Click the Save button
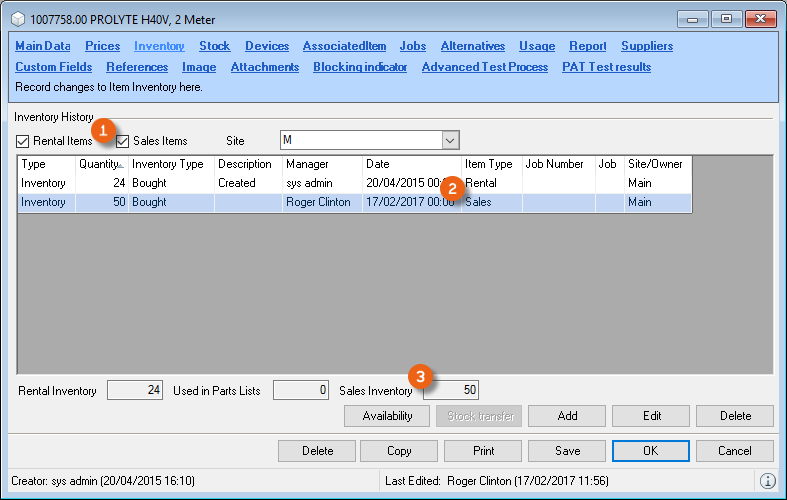The height and width of the screenshot is (500, 787). (x=567, y=451)
